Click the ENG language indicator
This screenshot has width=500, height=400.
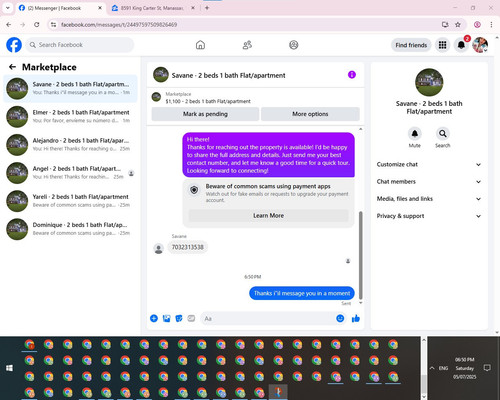coord(443,368)
